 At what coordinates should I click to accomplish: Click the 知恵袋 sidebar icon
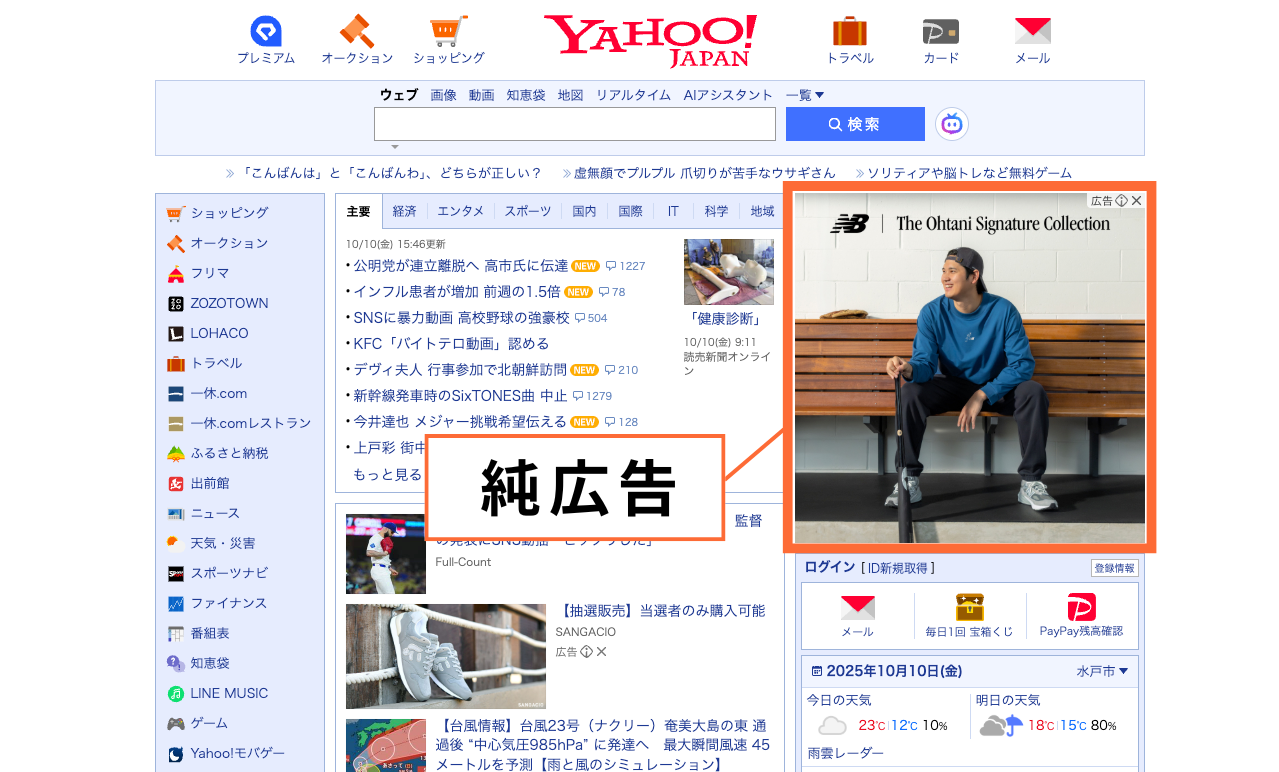point(176,663)
